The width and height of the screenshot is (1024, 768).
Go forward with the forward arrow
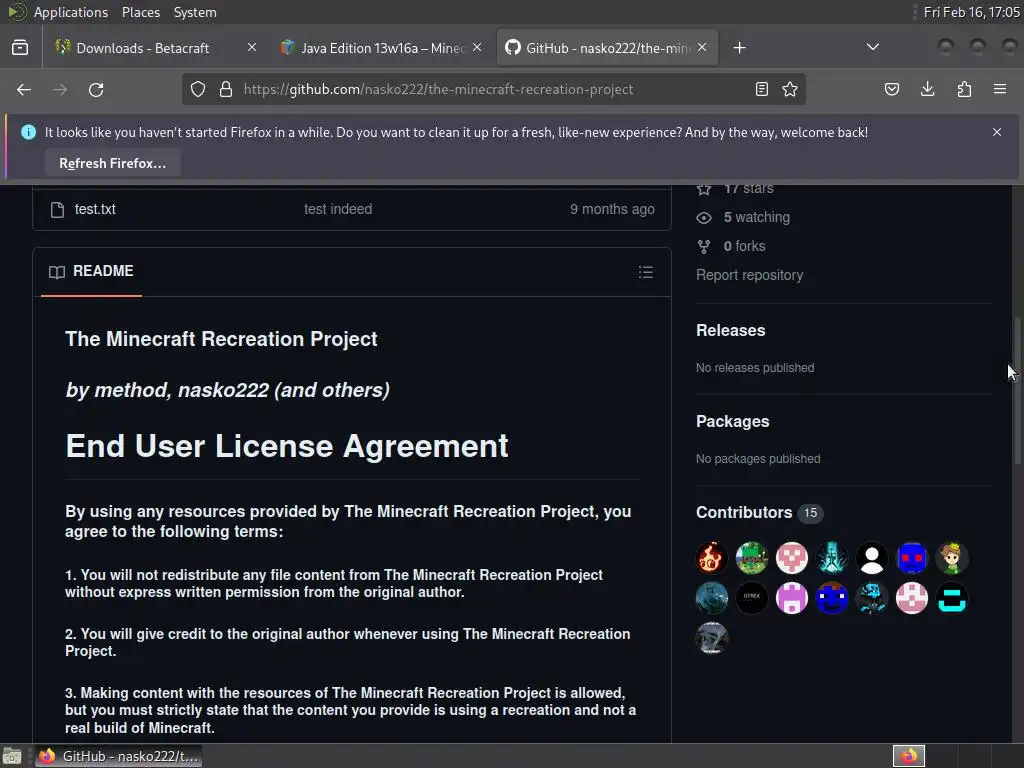tap(60, 89)
